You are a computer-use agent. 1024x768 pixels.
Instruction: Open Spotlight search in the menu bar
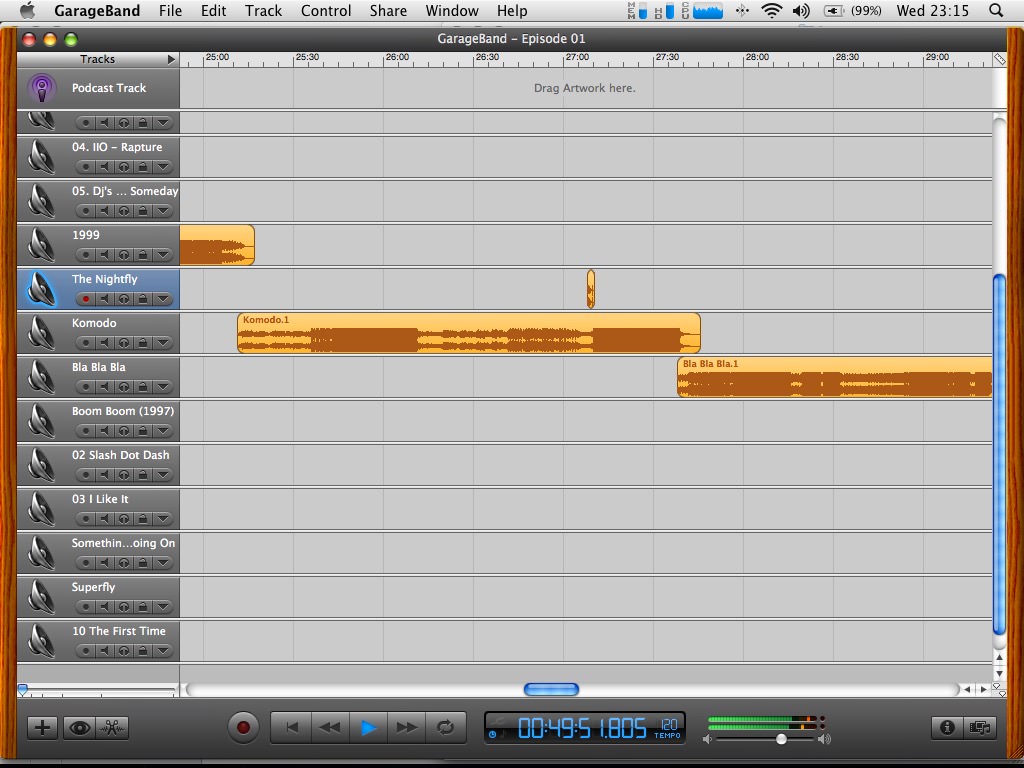click(996, 10)
